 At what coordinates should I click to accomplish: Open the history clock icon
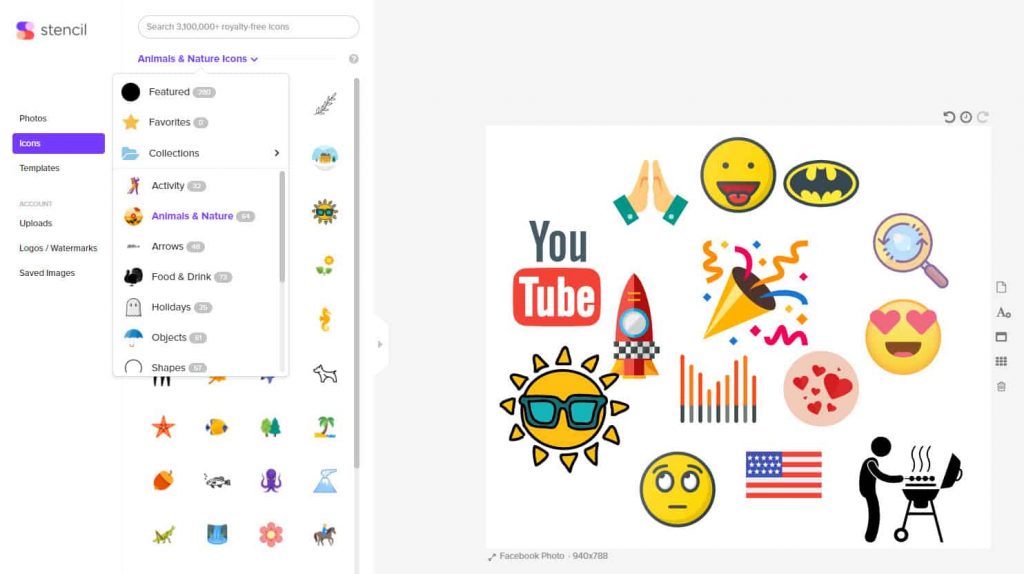point(966,117)
